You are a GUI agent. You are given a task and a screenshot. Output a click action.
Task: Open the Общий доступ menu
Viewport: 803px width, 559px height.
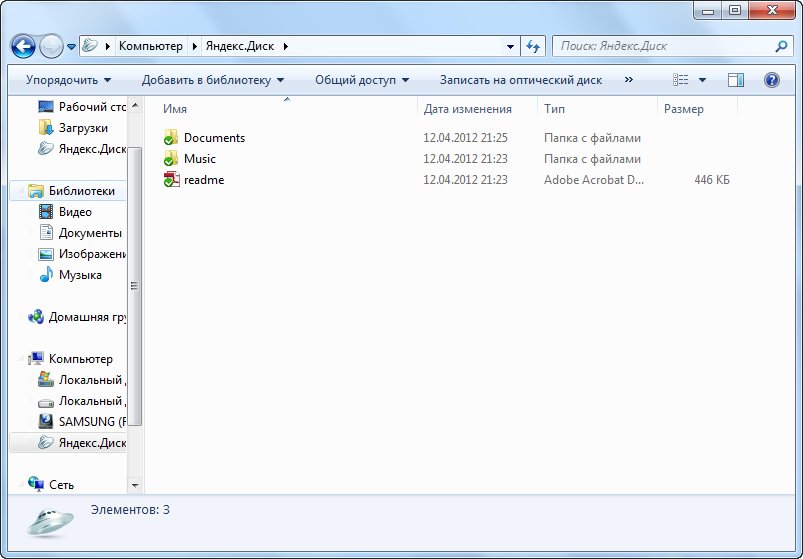pyautogui.click(x=362, y=80)
